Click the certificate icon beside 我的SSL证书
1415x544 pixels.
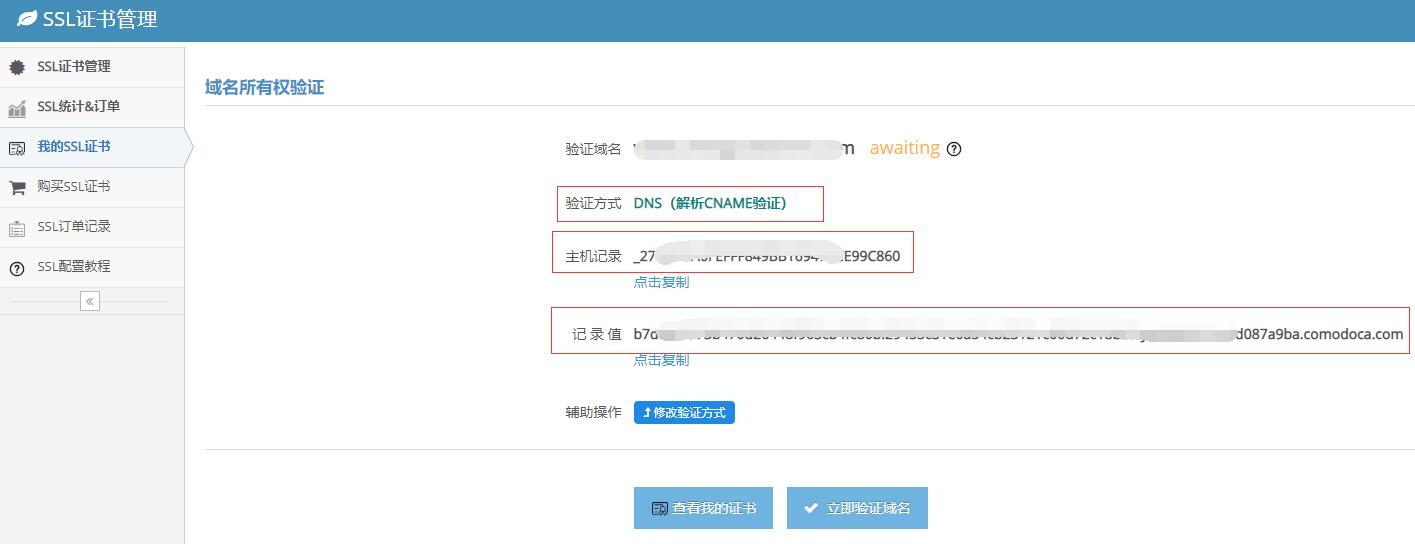click(16, 148)
